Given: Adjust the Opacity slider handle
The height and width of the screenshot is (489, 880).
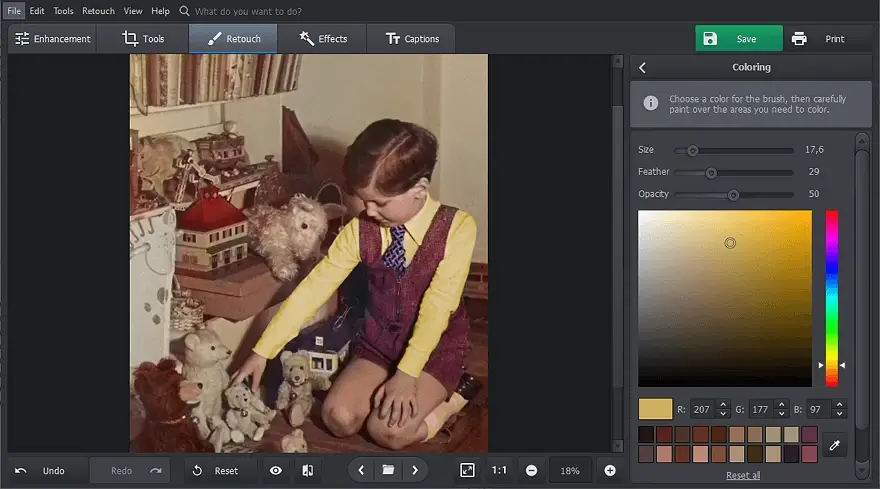Looking at the screenshot, I should [x=733, y=195].
